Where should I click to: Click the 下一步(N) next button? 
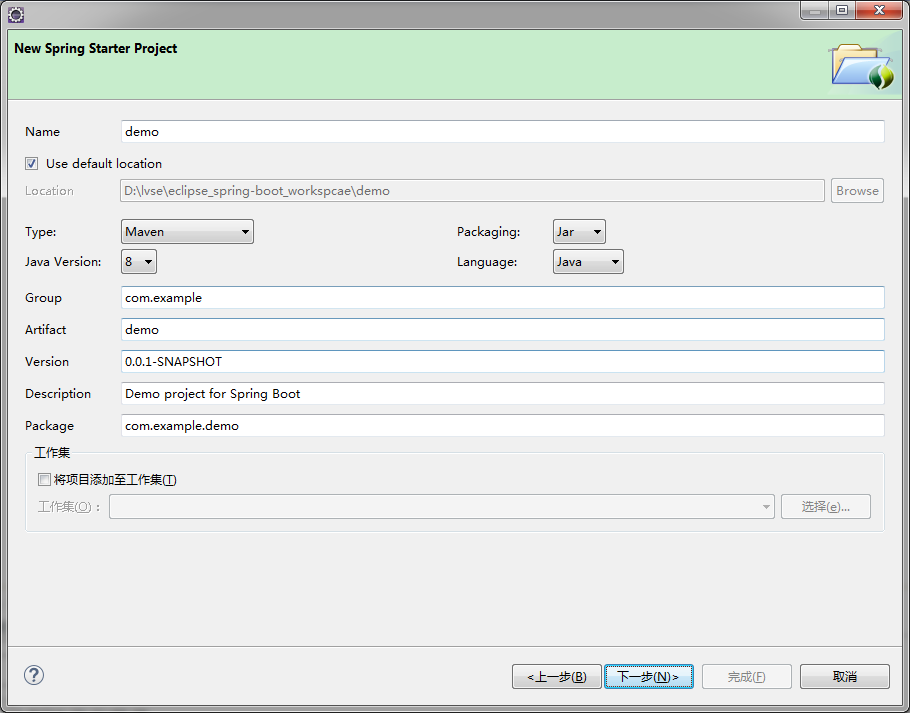(x=648, y=676)
